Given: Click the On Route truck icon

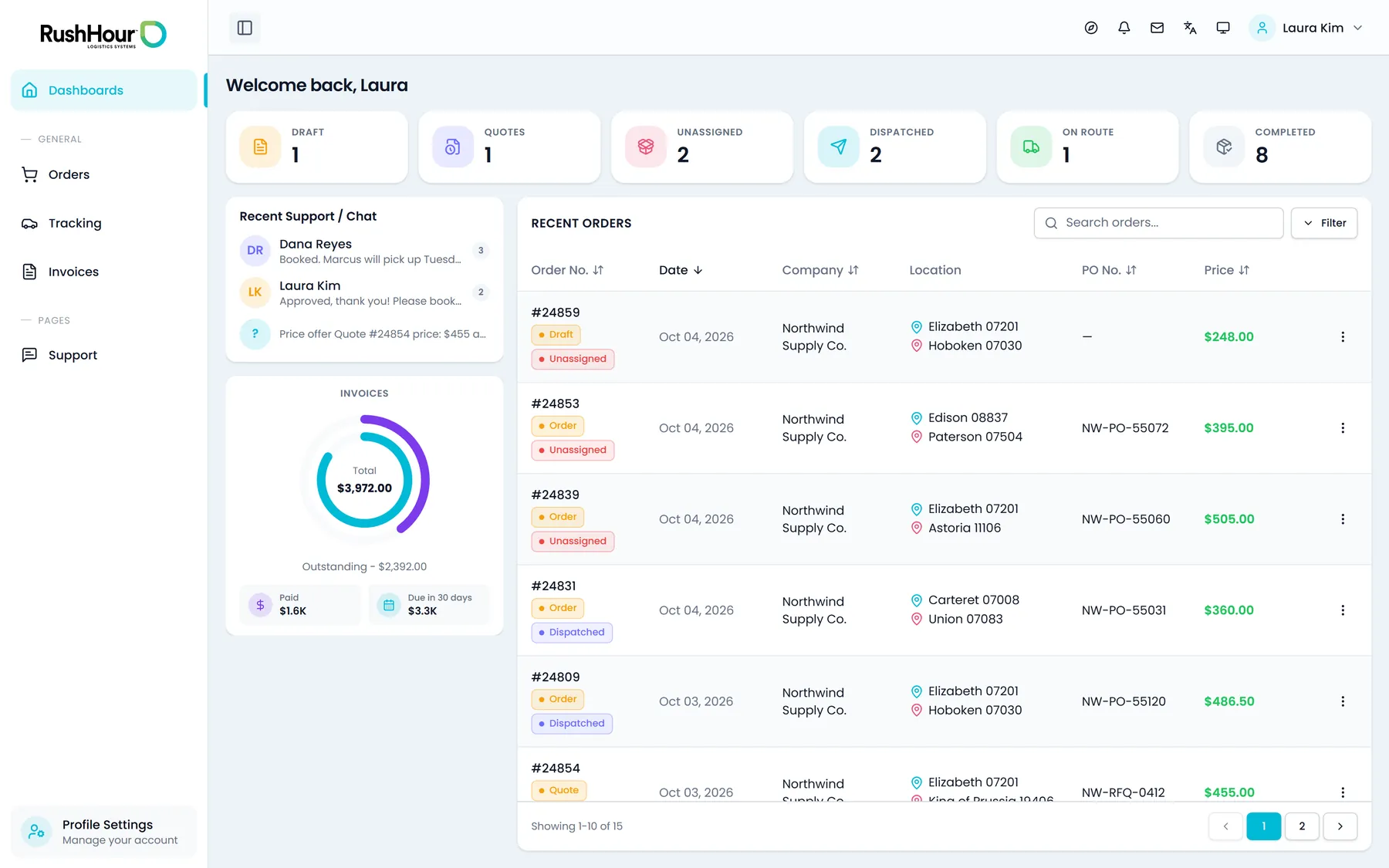Looking at the screenshot, I should tap(1032, 147).
